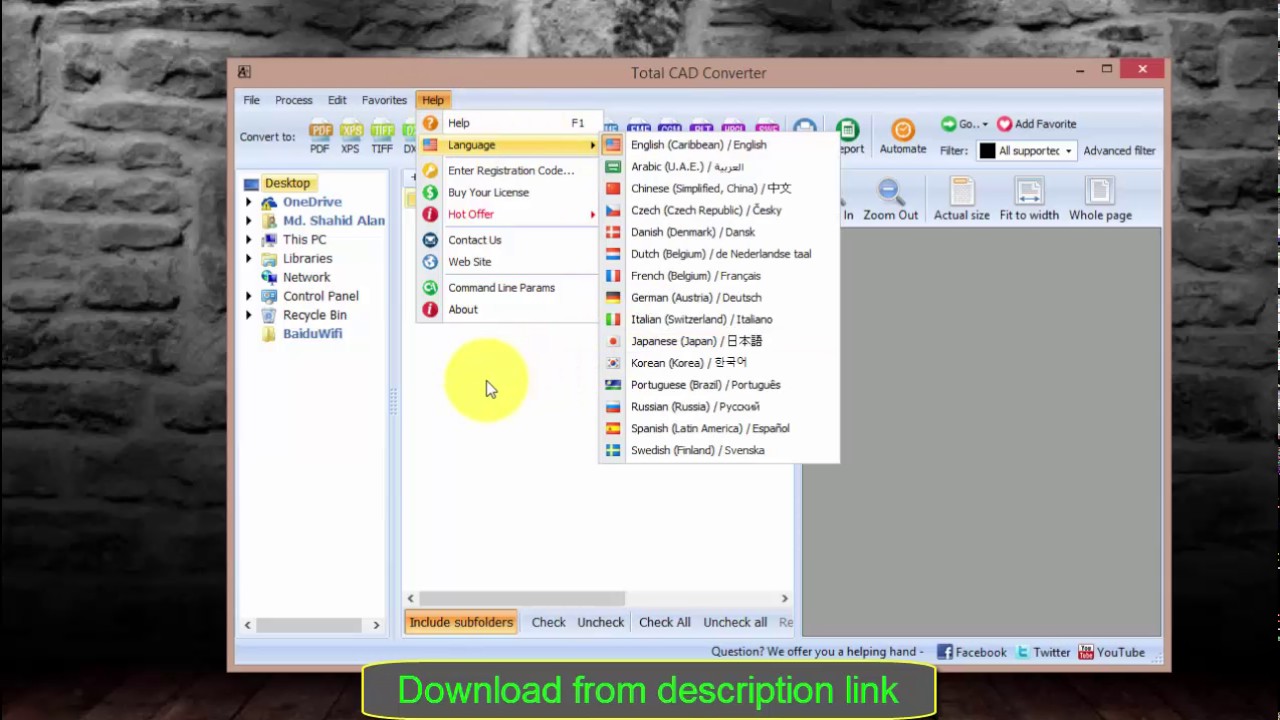This screenshot has width=1280, height=720.
Task: Close the open Help menu tab
Action: [433, 100]
